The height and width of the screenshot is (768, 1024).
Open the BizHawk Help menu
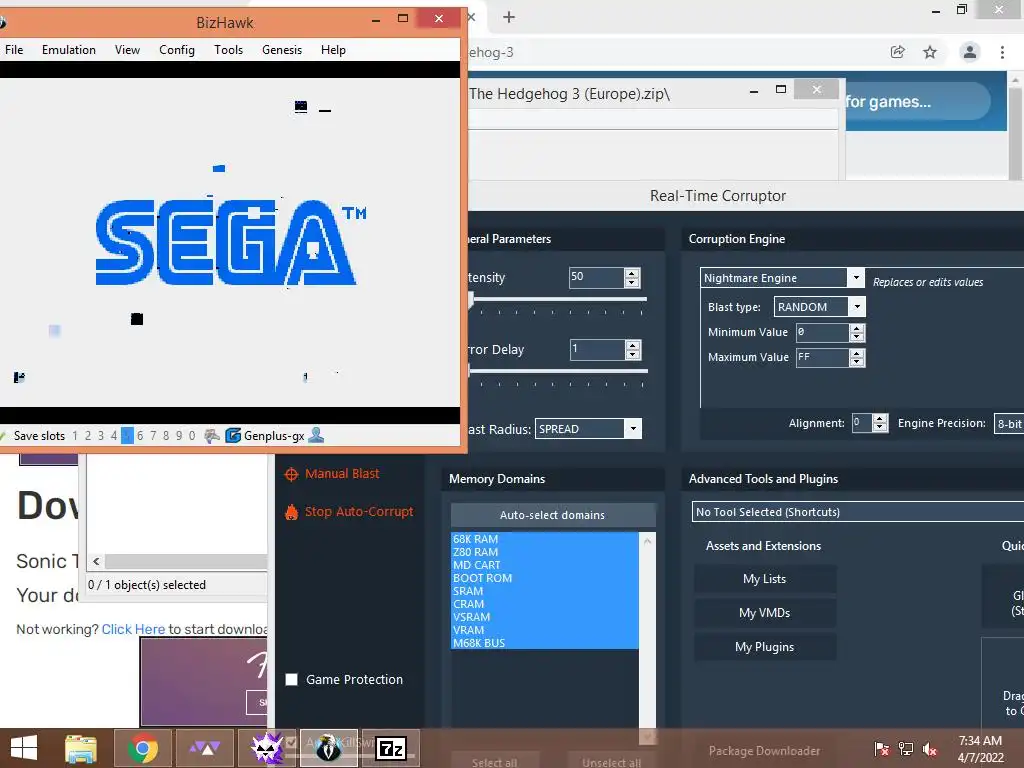333,50
